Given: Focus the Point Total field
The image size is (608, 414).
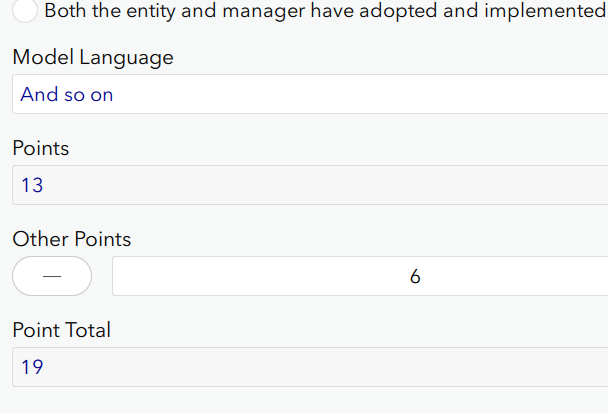Looking at the screenshot, I should [x=310, y=367].
